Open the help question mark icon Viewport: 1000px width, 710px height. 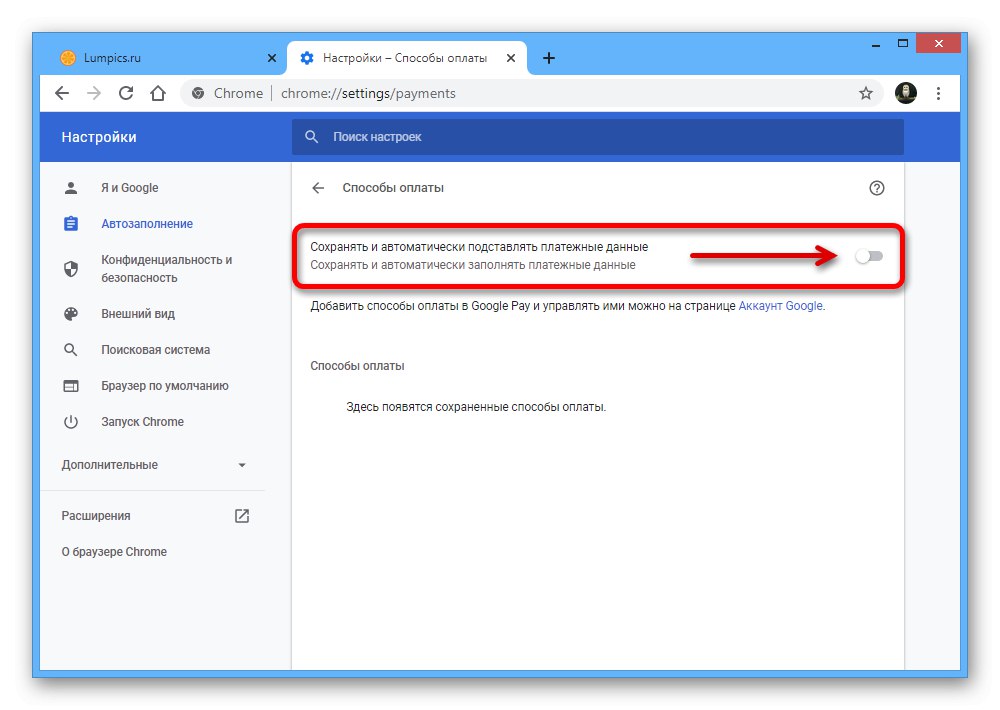pyautogui.click(x=877, y=187)
